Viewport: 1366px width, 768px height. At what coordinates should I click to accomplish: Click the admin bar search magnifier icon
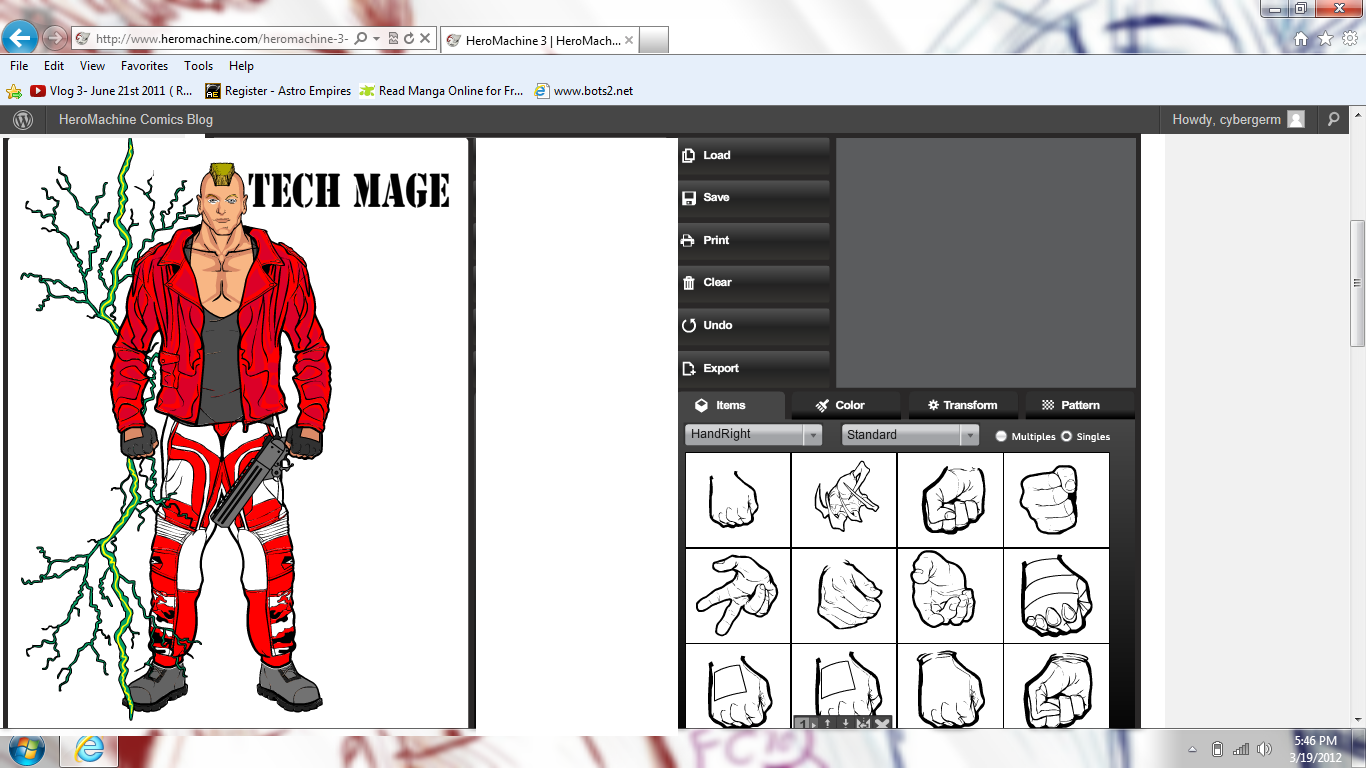point(1333,120)
